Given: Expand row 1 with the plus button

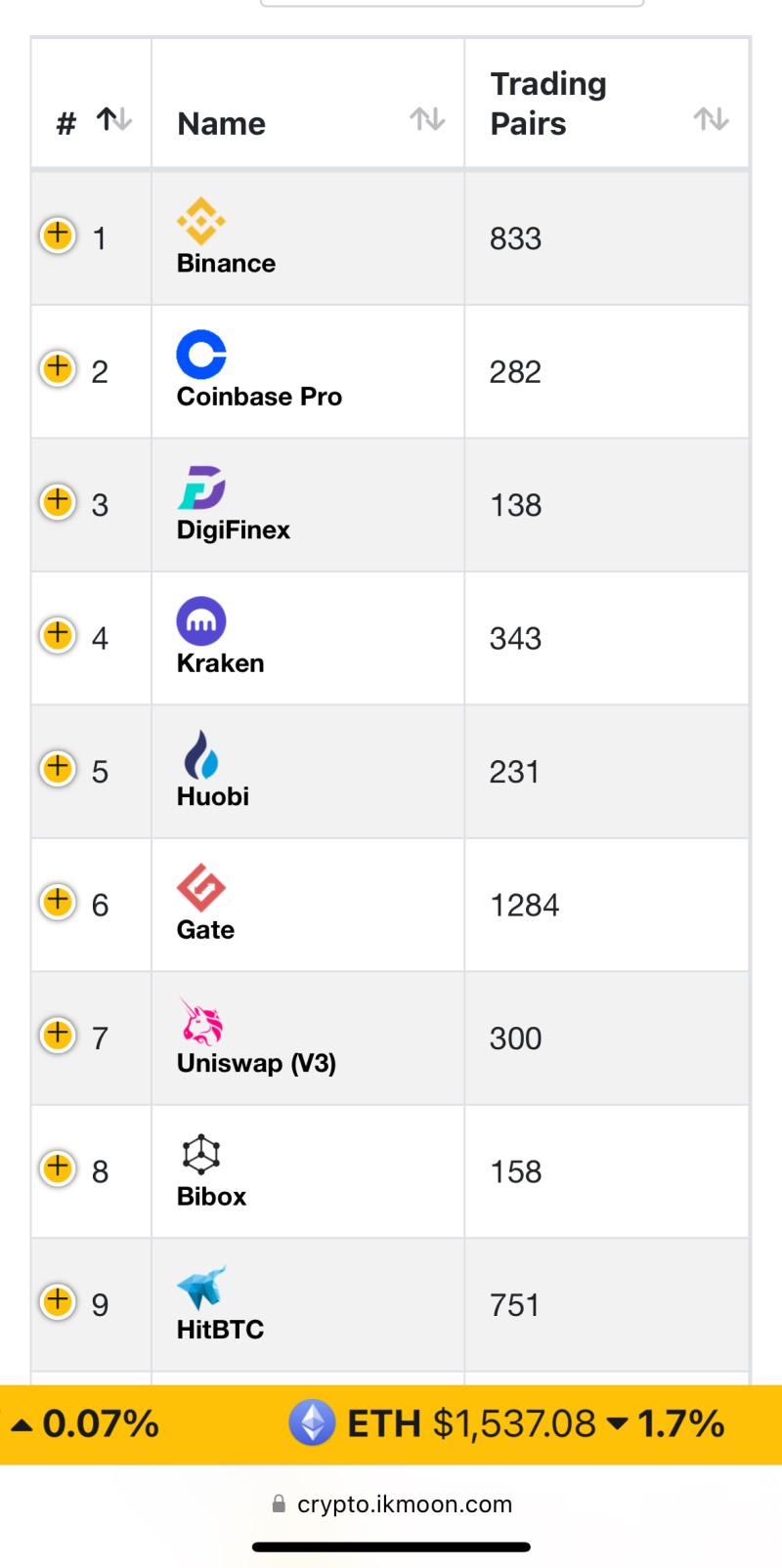Looking at the screenshot, I should click(58, 235).
